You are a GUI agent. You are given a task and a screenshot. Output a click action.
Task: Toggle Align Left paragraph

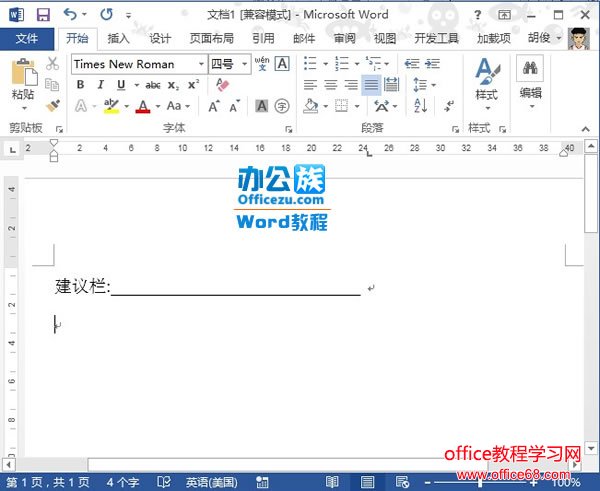point(310,85)
